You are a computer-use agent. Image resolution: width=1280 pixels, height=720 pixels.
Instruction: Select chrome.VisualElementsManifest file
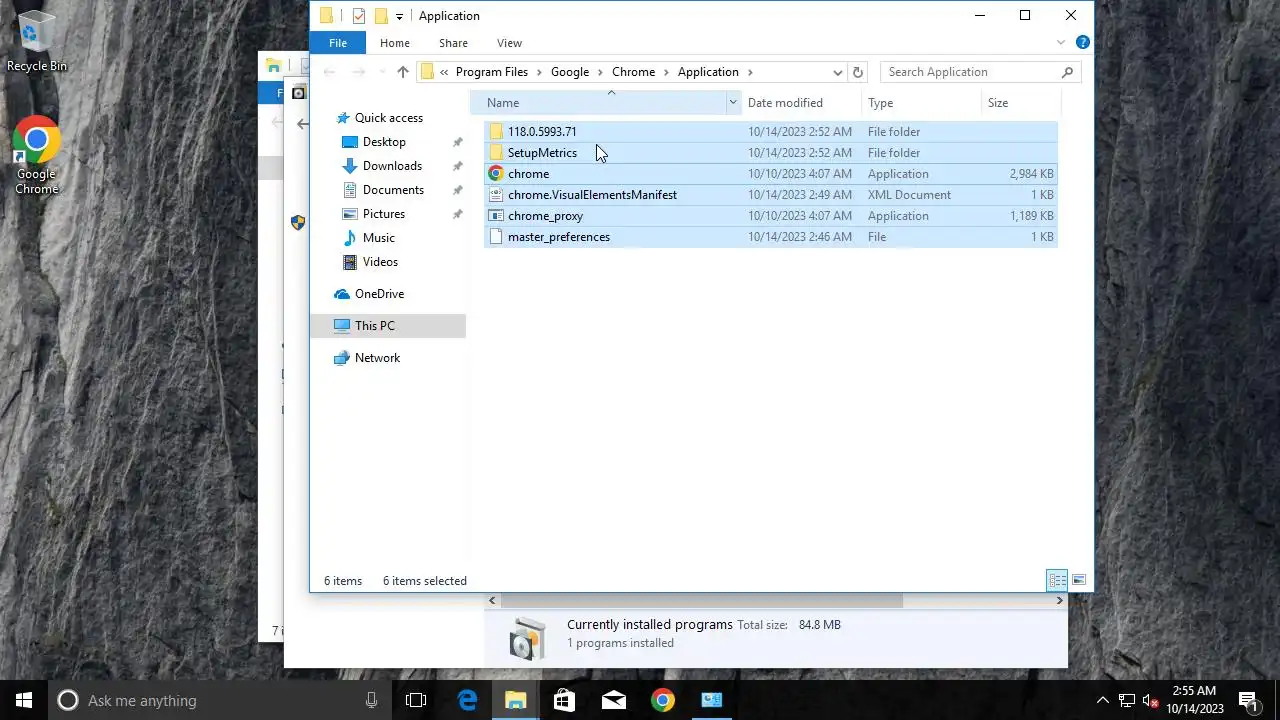pyautogui.click(x=770, y=195)
